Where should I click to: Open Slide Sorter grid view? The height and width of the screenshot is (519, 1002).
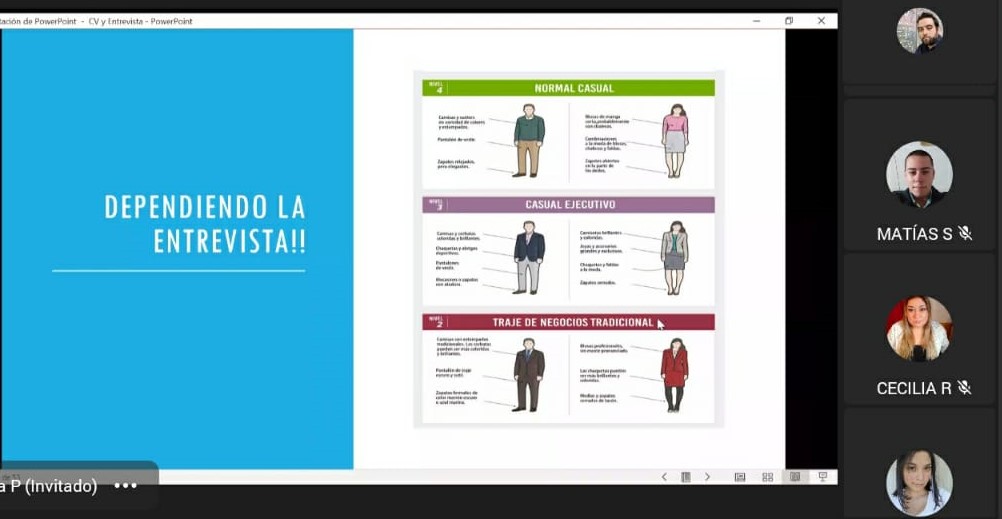click(x=768, y=477)
